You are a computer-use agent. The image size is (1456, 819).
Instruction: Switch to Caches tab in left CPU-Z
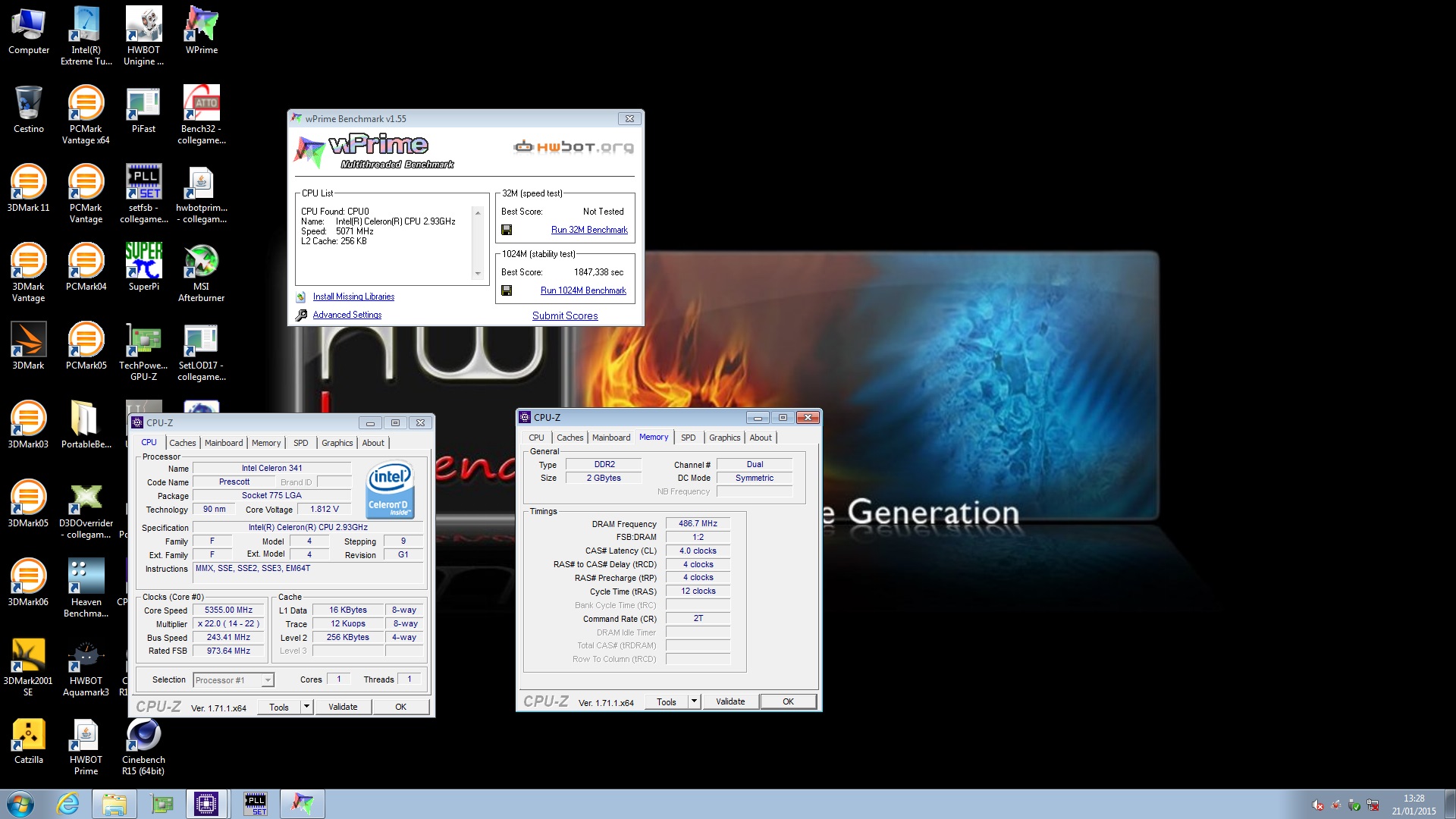tap(182, 443)
